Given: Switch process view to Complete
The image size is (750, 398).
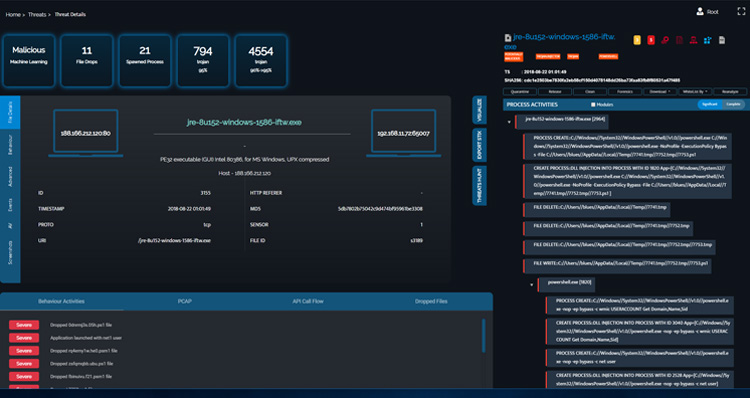Looking at the screenshot, I should click(733, 104).
